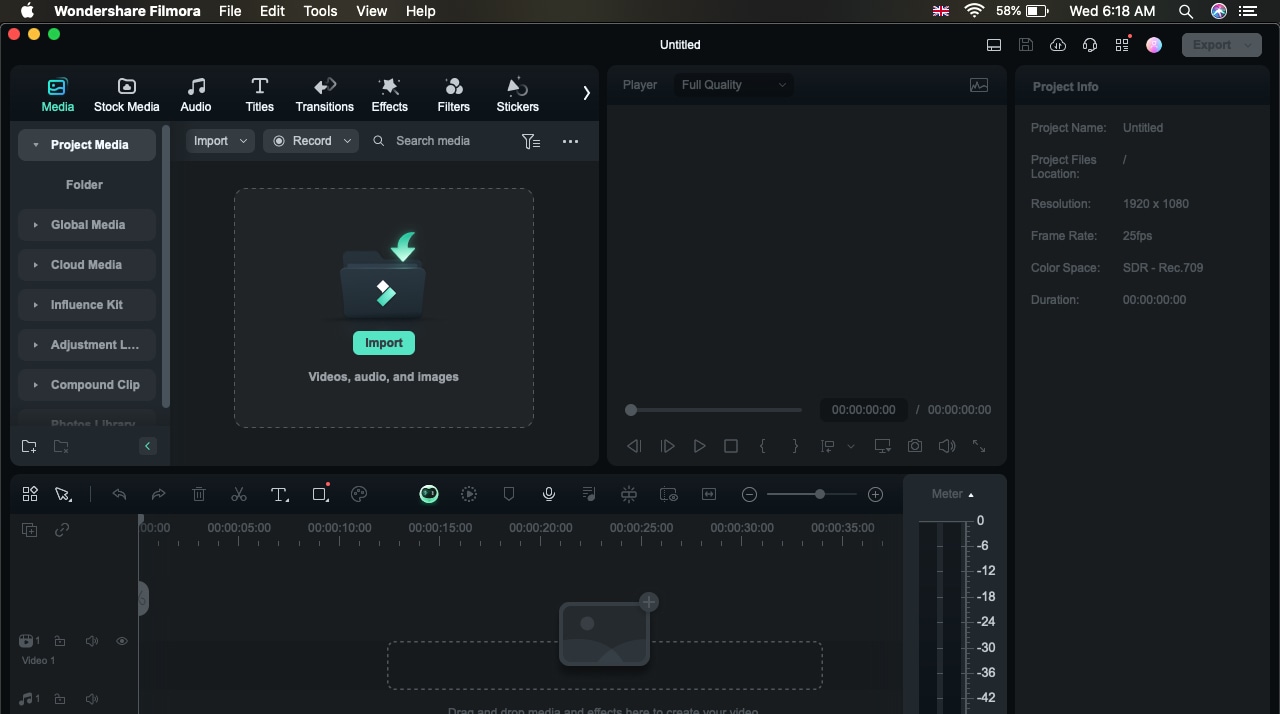Lock the Video 1 track
Viewport: 1280px width, 714px height.
click(x=60, y=641)
